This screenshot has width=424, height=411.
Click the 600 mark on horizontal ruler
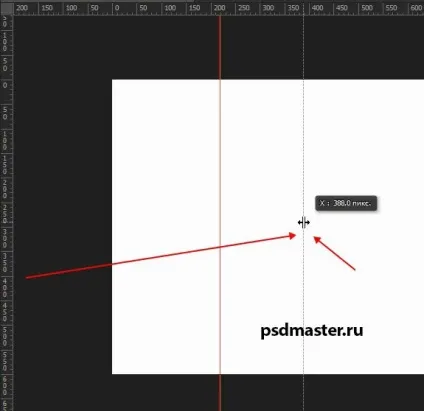tap(416, 8)
